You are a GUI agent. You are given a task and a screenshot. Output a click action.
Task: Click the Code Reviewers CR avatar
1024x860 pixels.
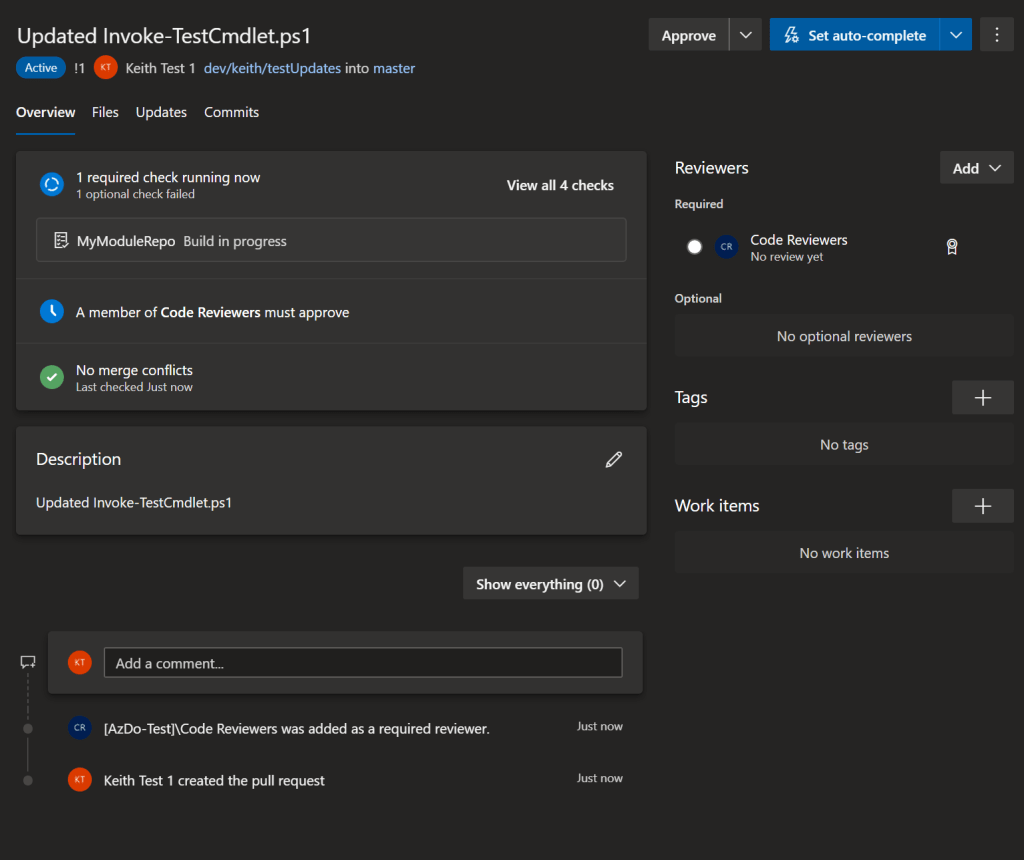click(x=726, y=247)
